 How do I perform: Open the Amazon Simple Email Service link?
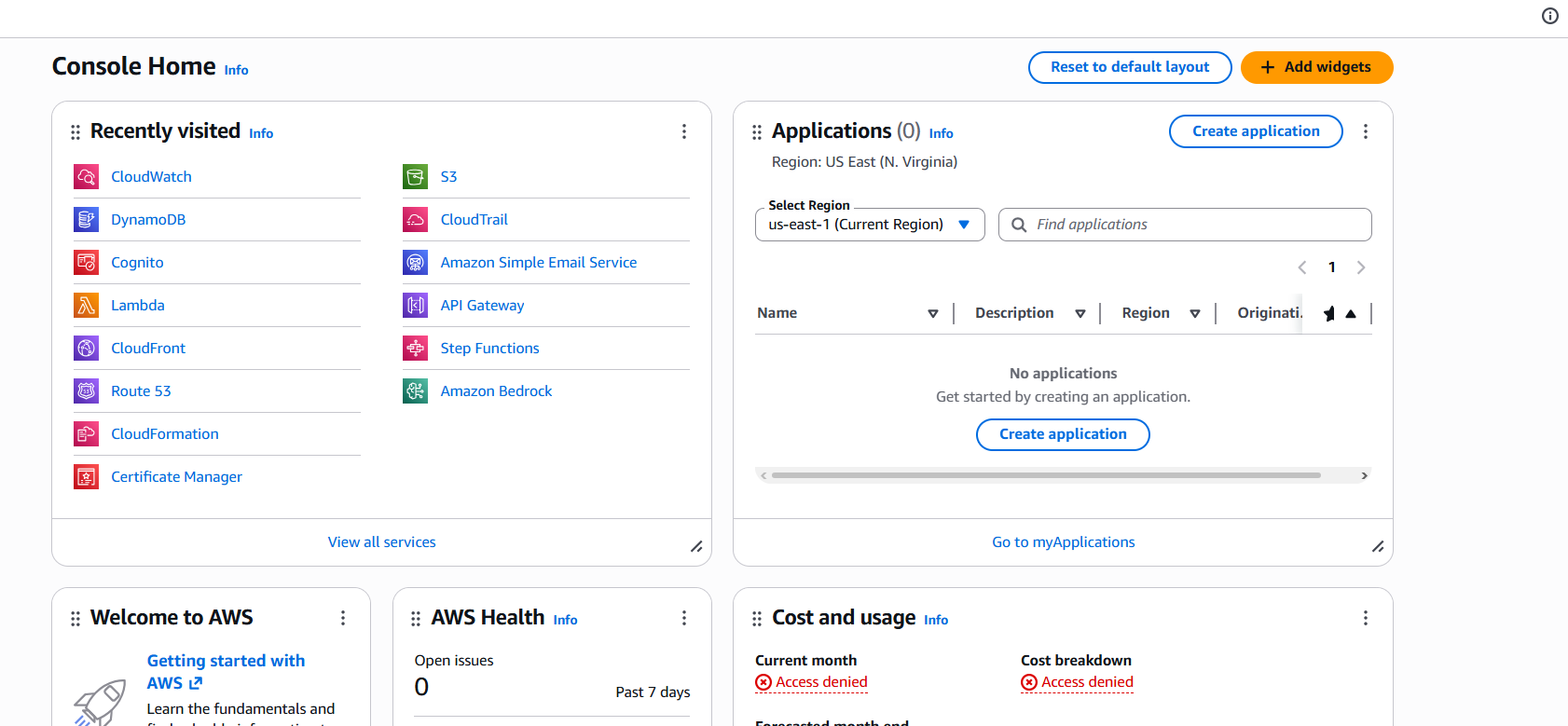pyautogui.click(x=539, y=263)
